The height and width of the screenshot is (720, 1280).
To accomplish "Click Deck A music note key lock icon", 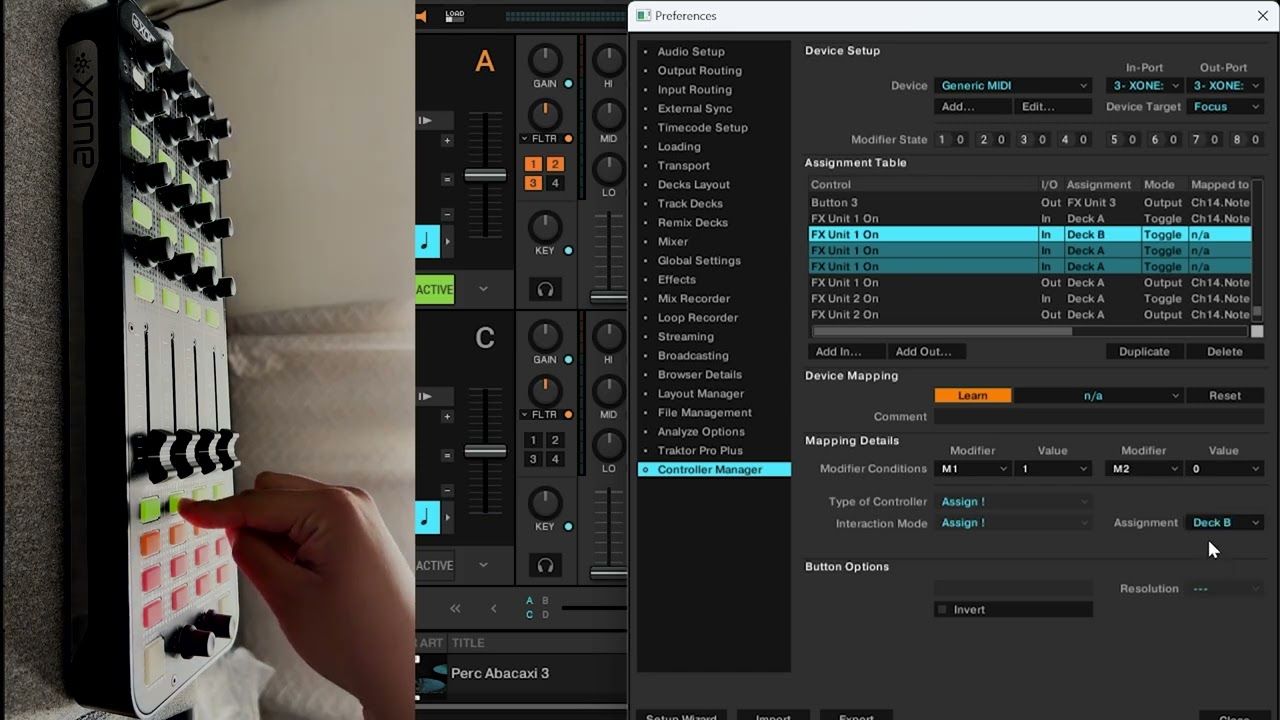I will click(x=426, y=241).
